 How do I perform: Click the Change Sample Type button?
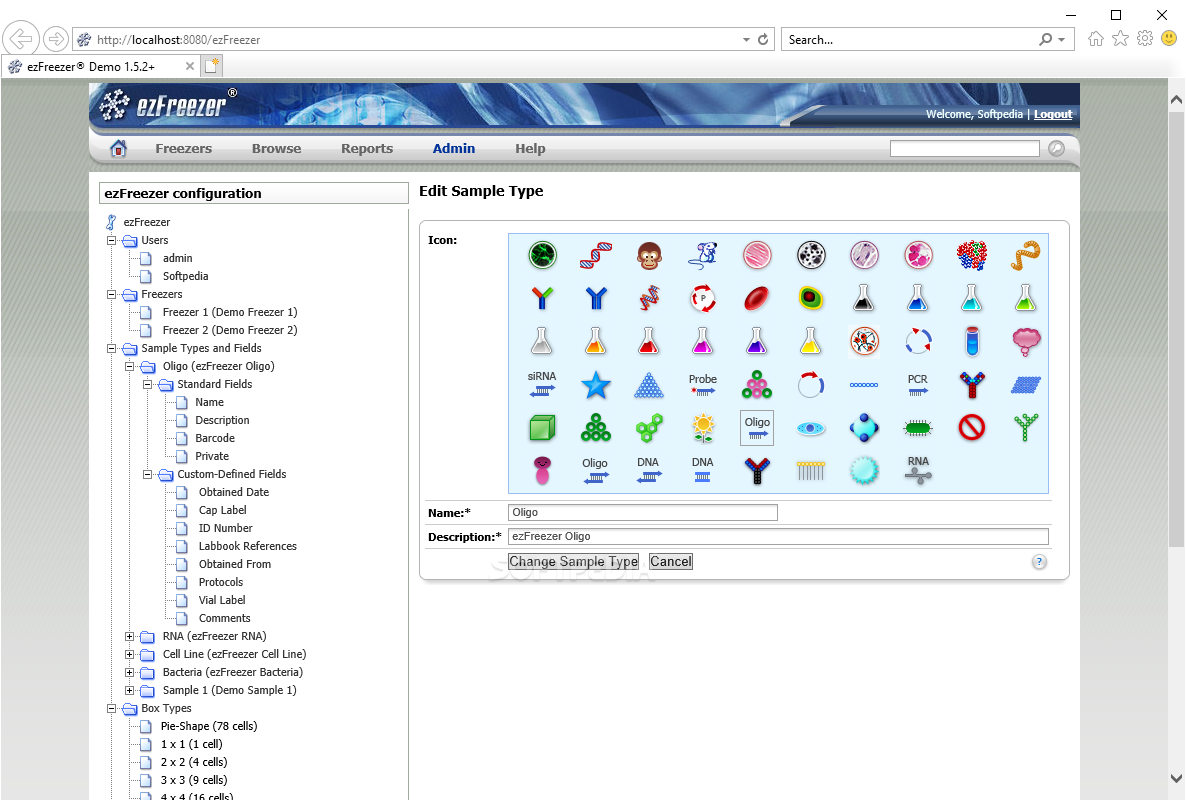pos(573,561)
